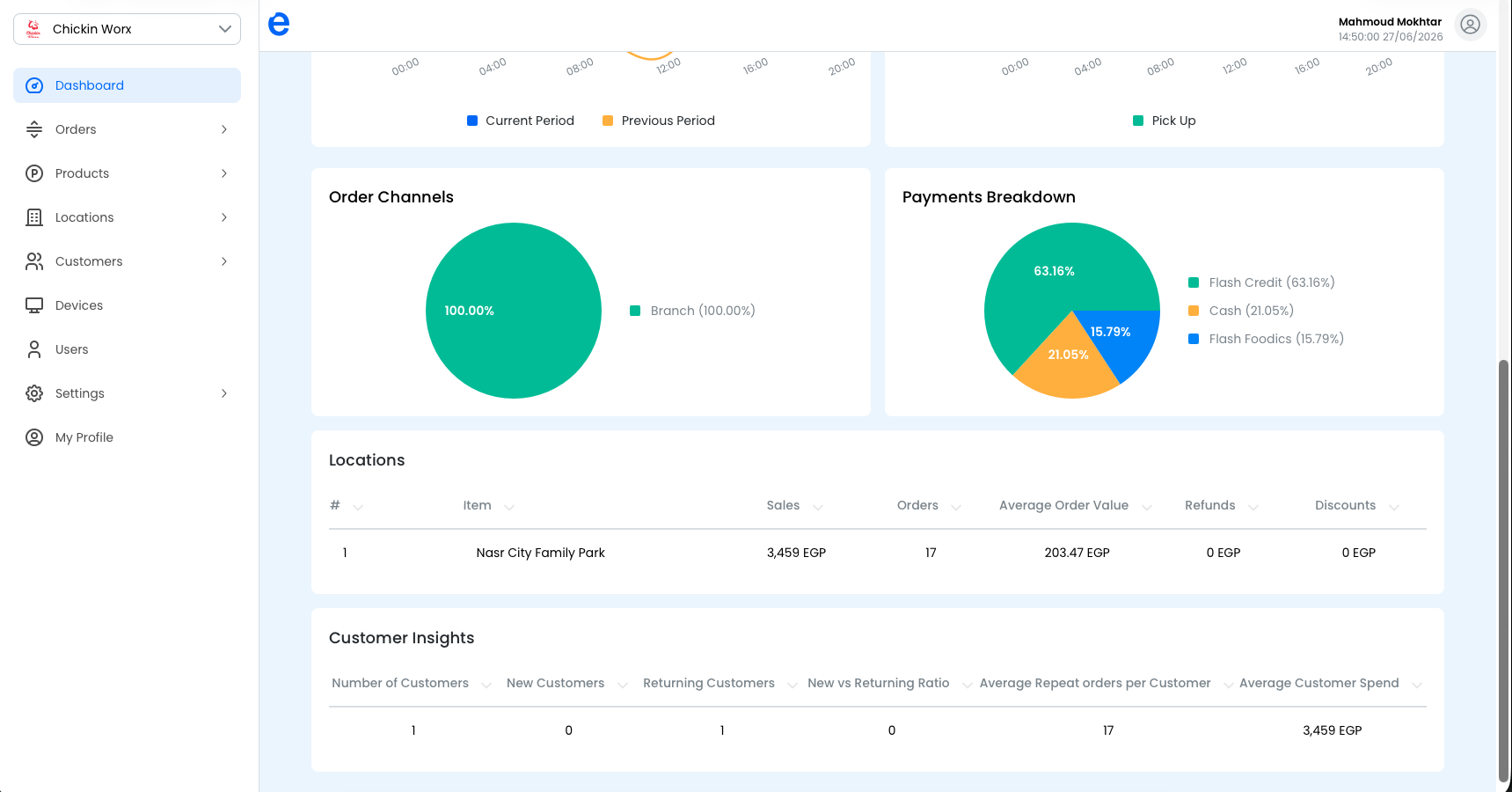Open the Orders menu item
The image size is (1512, 792).
click(x=127, y=129)
